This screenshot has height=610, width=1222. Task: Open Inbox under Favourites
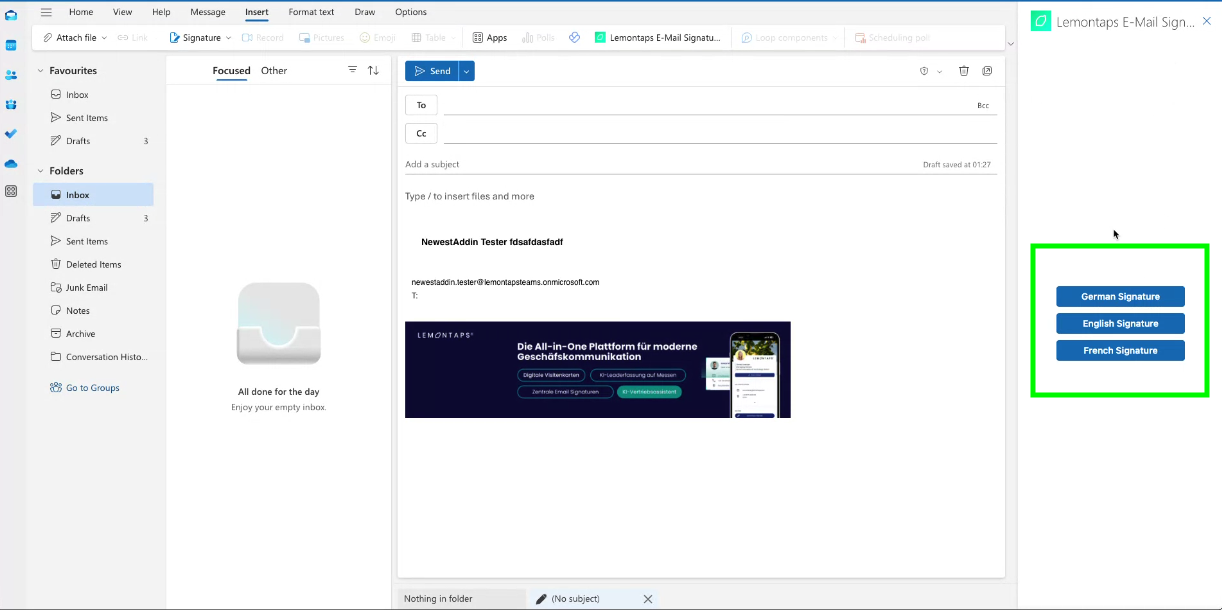pos(93,95)
